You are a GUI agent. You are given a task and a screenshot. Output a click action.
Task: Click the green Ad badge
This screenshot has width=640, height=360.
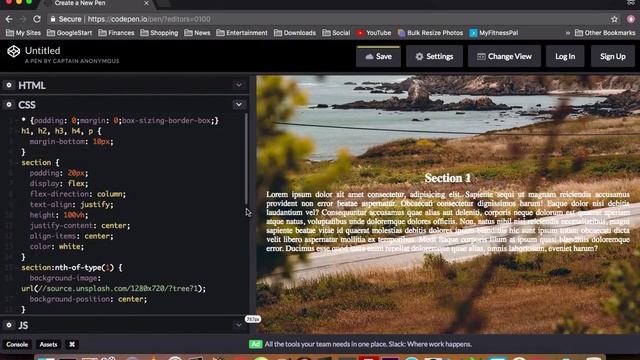pyautogui.click(x=256, y=344)
